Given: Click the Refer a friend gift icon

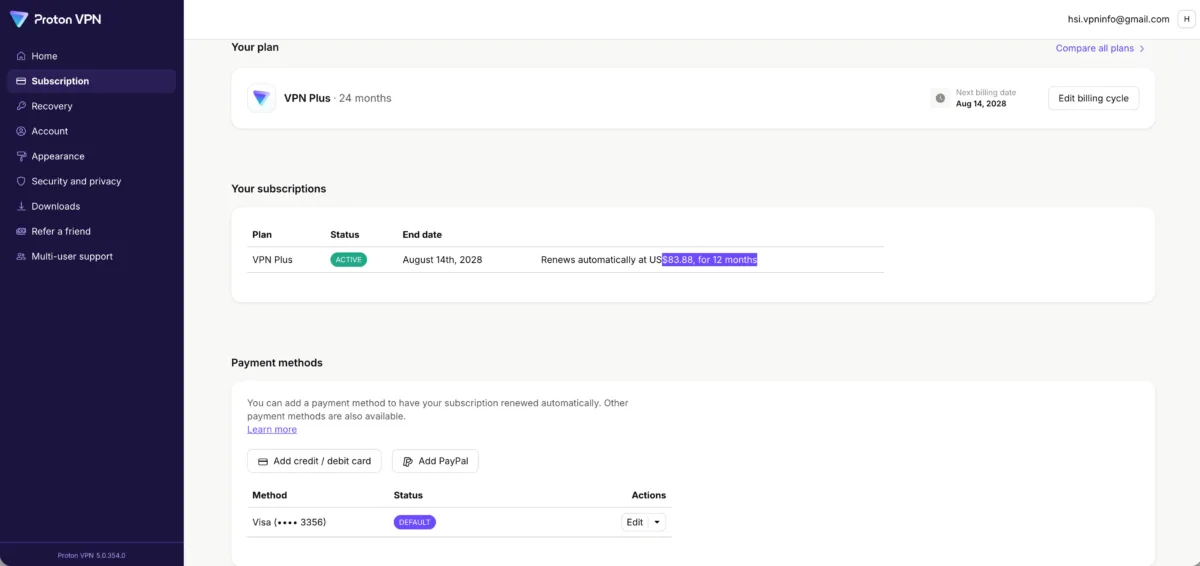Looking at the screenshot, I should click(21, 231).
